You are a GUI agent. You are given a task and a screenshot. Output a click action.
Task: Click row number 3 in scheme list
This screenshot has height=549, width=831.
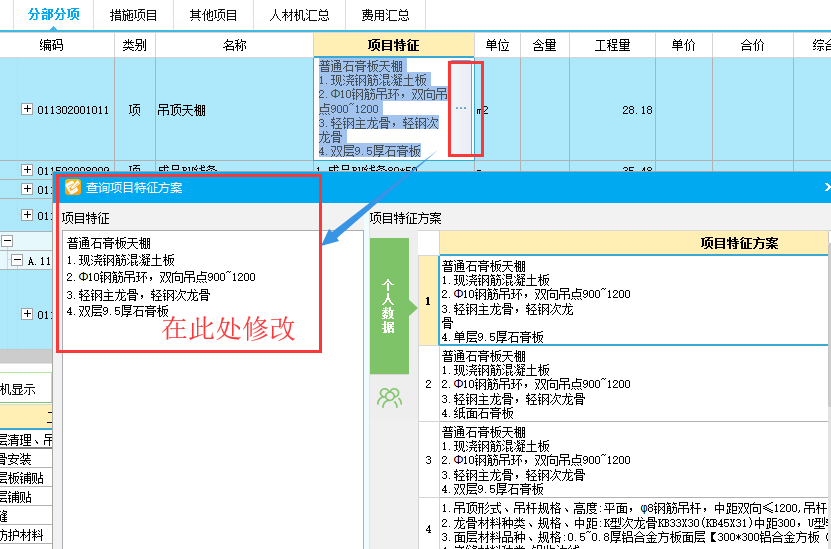point(428,460)
